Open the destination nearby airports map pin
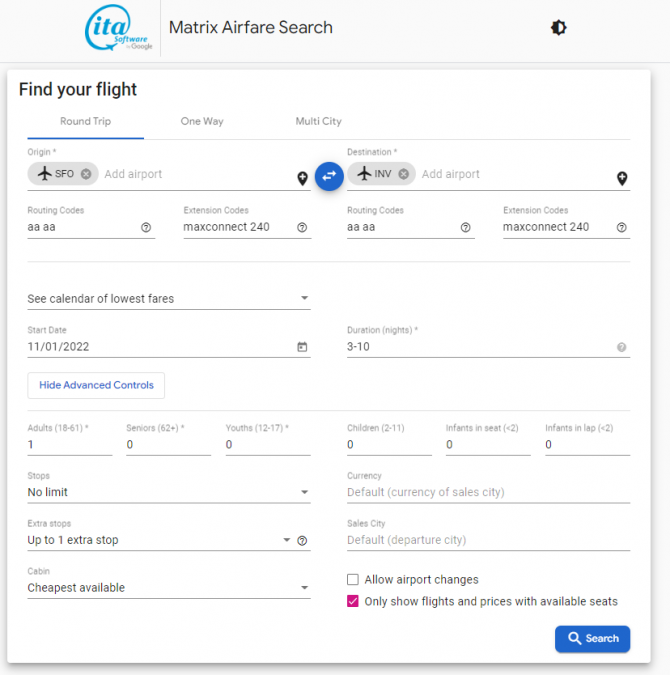 pos(621,179)
